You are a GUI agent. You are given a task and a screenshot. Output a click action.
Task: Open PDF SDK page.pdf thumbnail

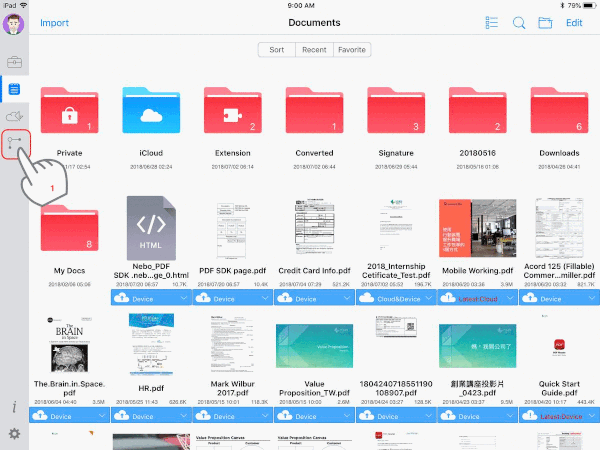[x=233, y=230]
